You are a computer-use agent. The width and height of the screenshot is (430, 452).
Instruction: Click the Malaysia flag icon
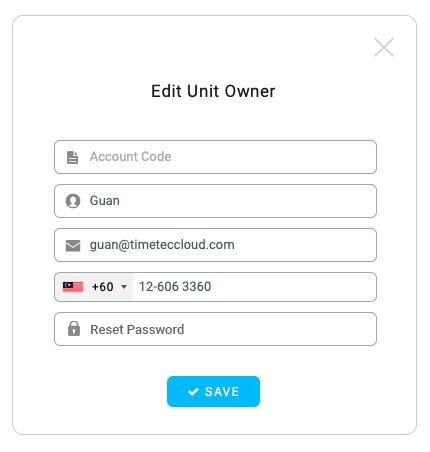pyautogui.click(x=73, y=287)
